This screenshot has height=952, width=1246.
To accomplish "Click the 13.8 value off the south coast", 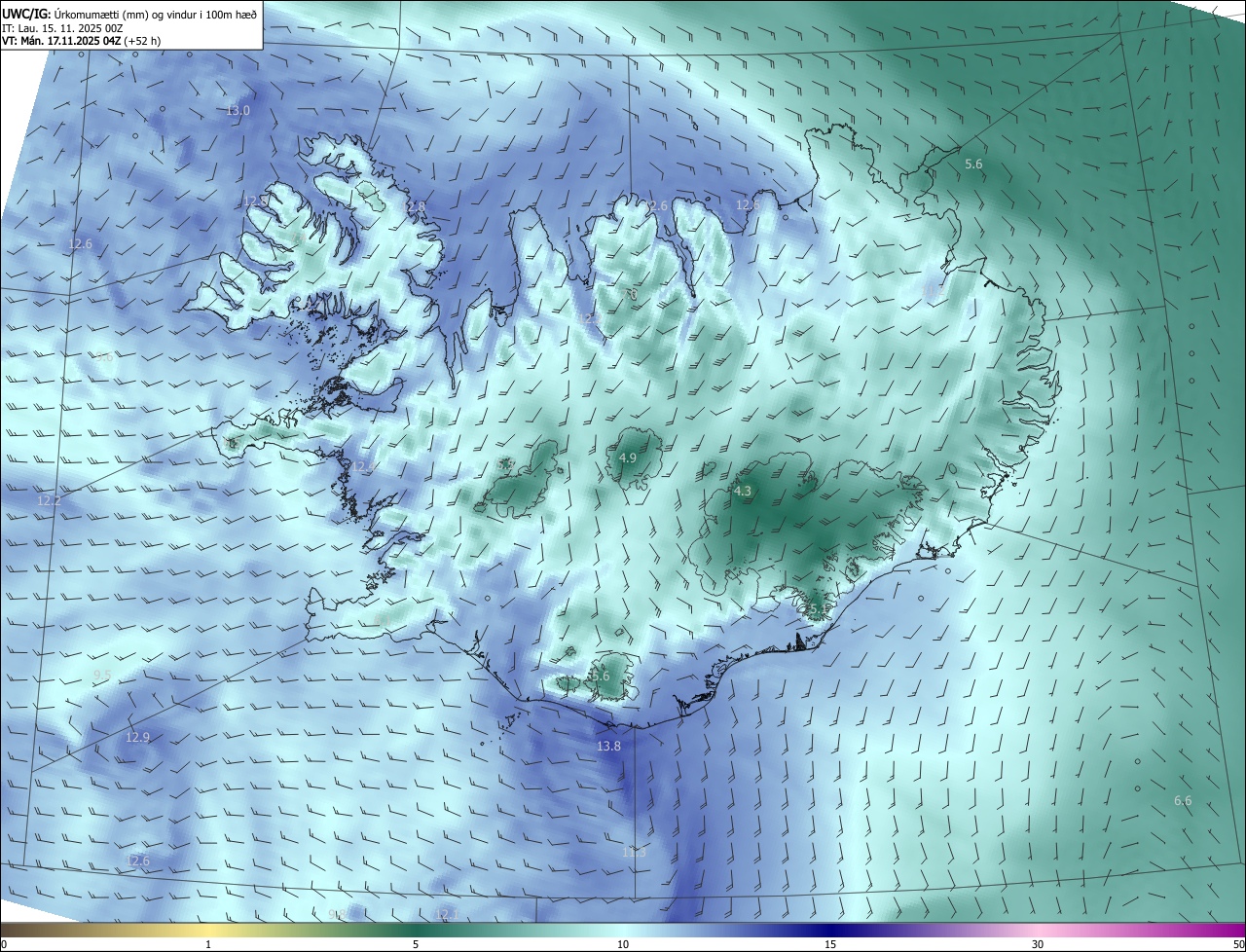I will (x=607, y=746).
